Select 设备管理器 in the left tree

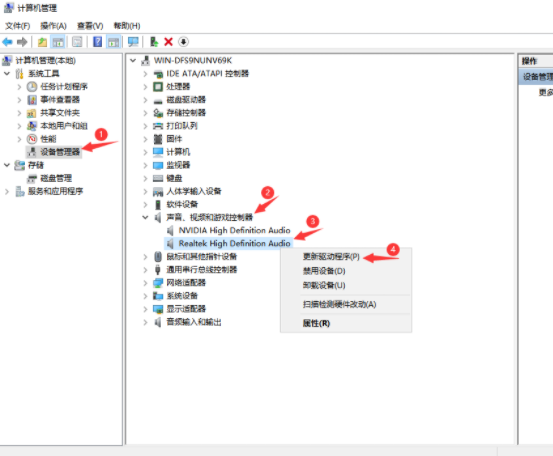60,152
